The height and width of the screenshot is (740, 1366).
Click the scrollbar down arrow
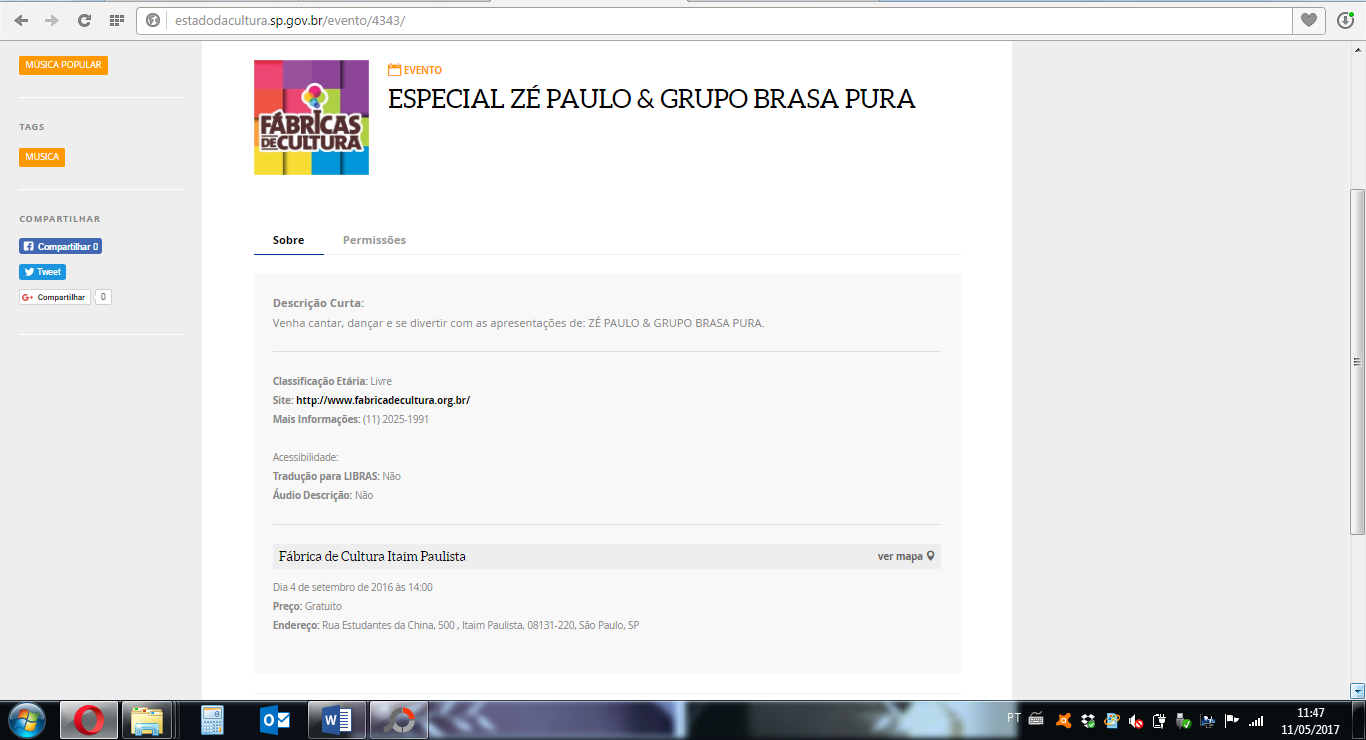pyautogui.click(x=1357, y=690)
